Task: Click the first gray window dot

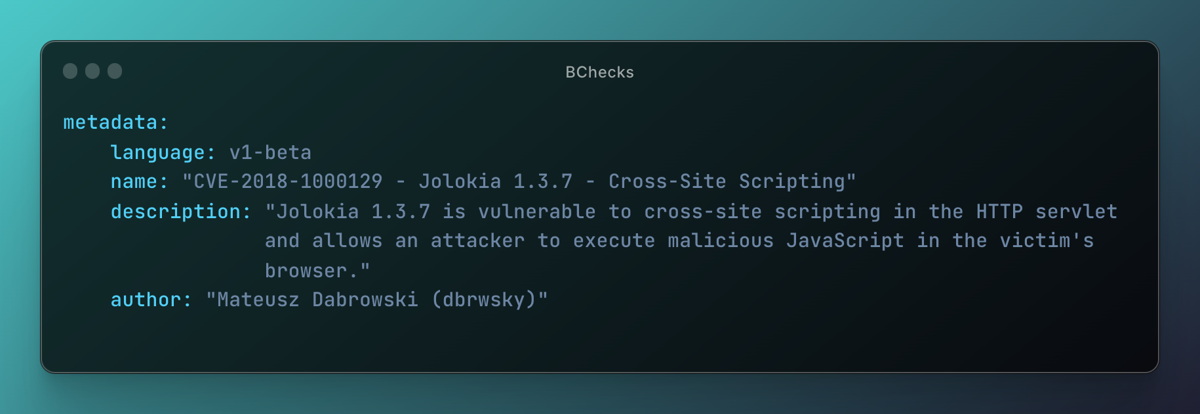Action: [x=70, y=71]
